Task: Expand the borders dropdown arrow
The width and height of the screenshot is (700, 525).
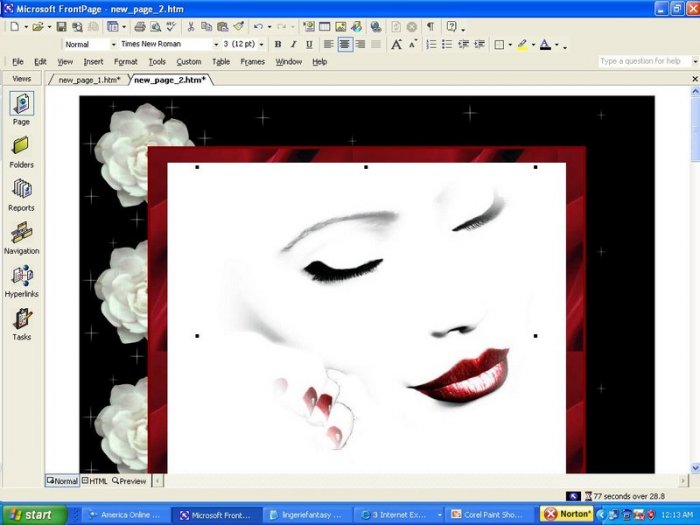Action: pyautogui.click(x=510, y=45)
